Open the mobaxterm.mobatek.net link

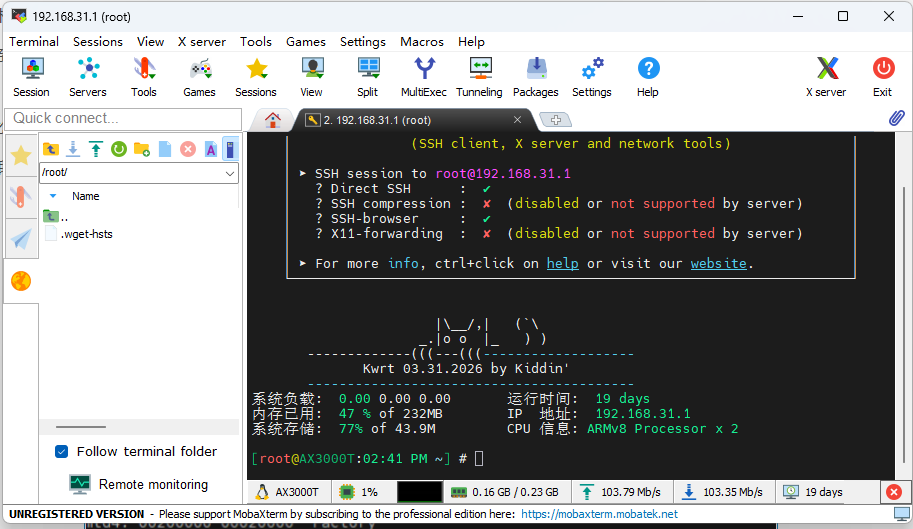tap(599, 514)
